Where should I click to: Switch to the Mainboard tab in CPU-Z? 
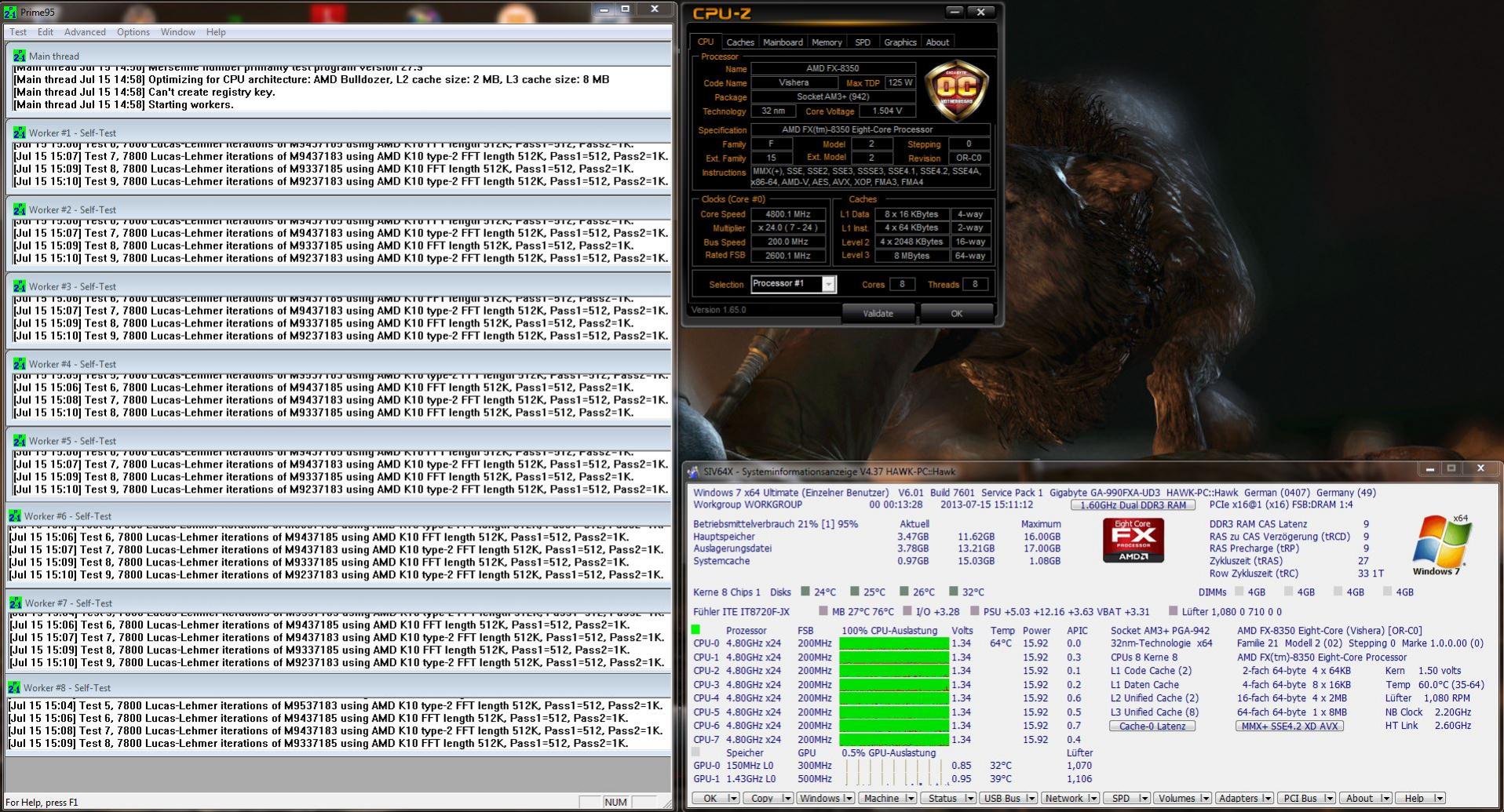[x=783, y=42]
